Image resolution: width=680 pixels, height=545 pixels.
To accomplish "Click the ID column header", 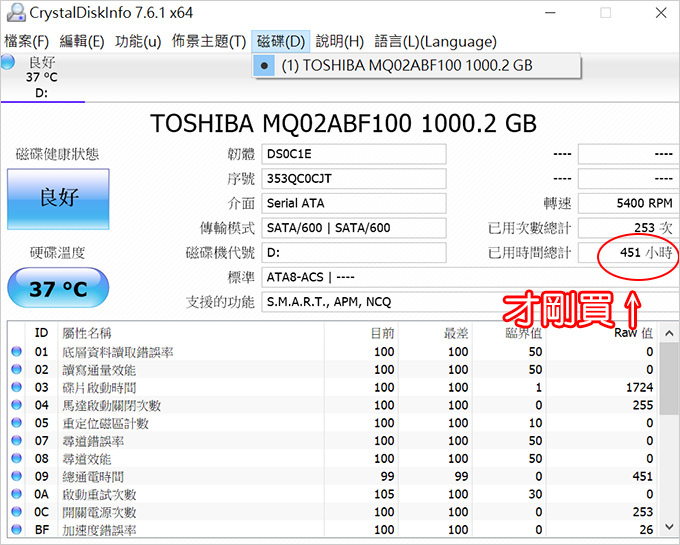I will click(41, 333).
